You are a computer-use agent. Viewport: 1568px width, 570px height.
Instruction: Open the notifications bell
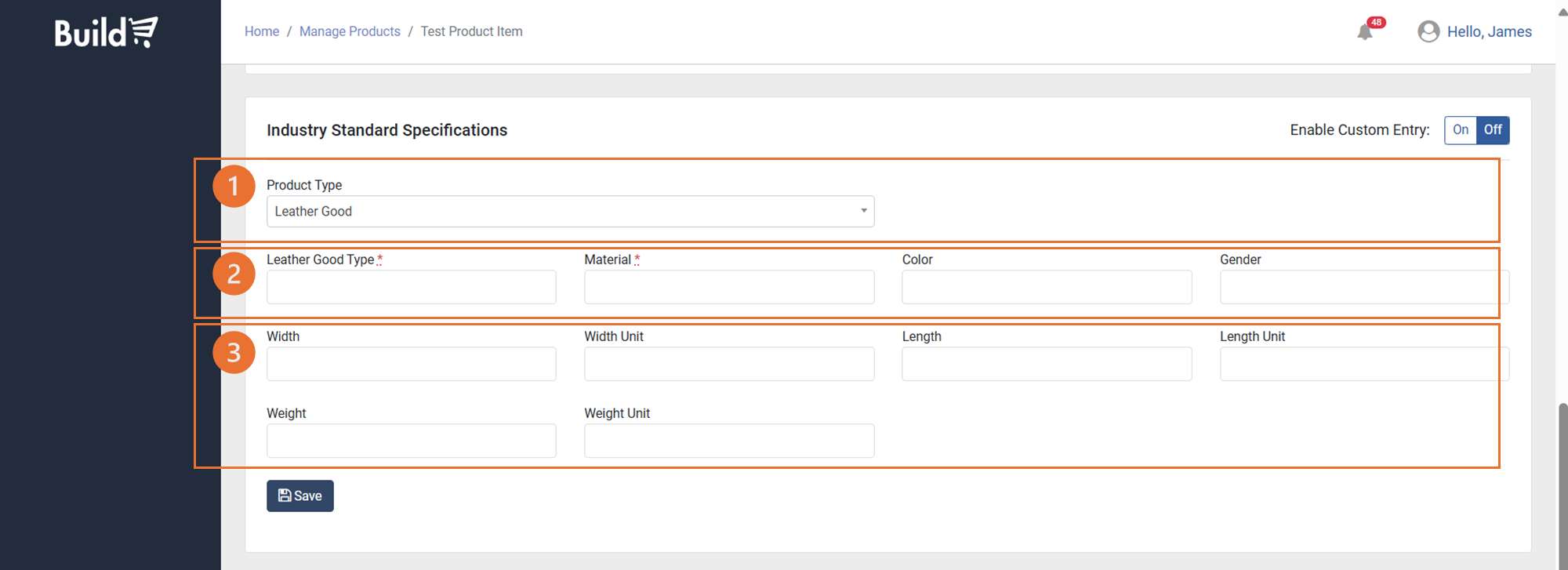click(1365, 31)
